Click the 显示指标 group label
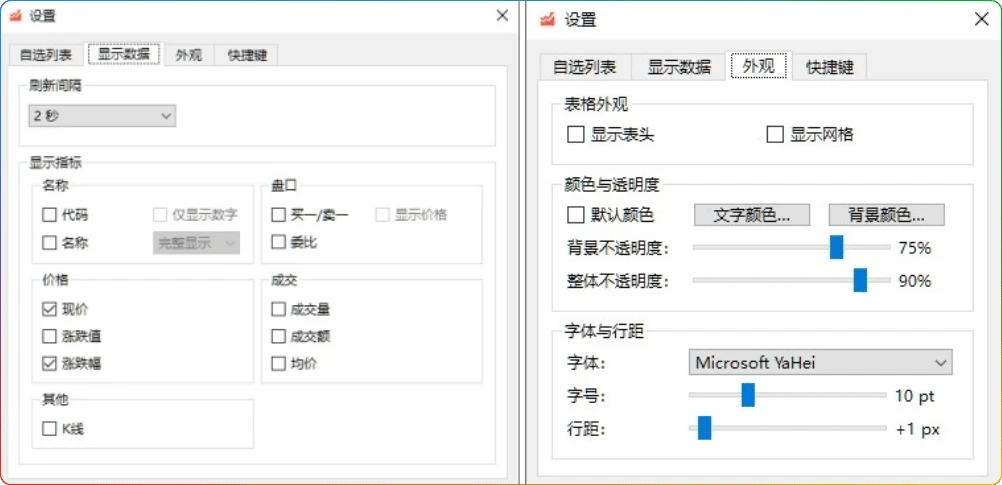The width and height of the screenshot is (1002, 485). 56,162
